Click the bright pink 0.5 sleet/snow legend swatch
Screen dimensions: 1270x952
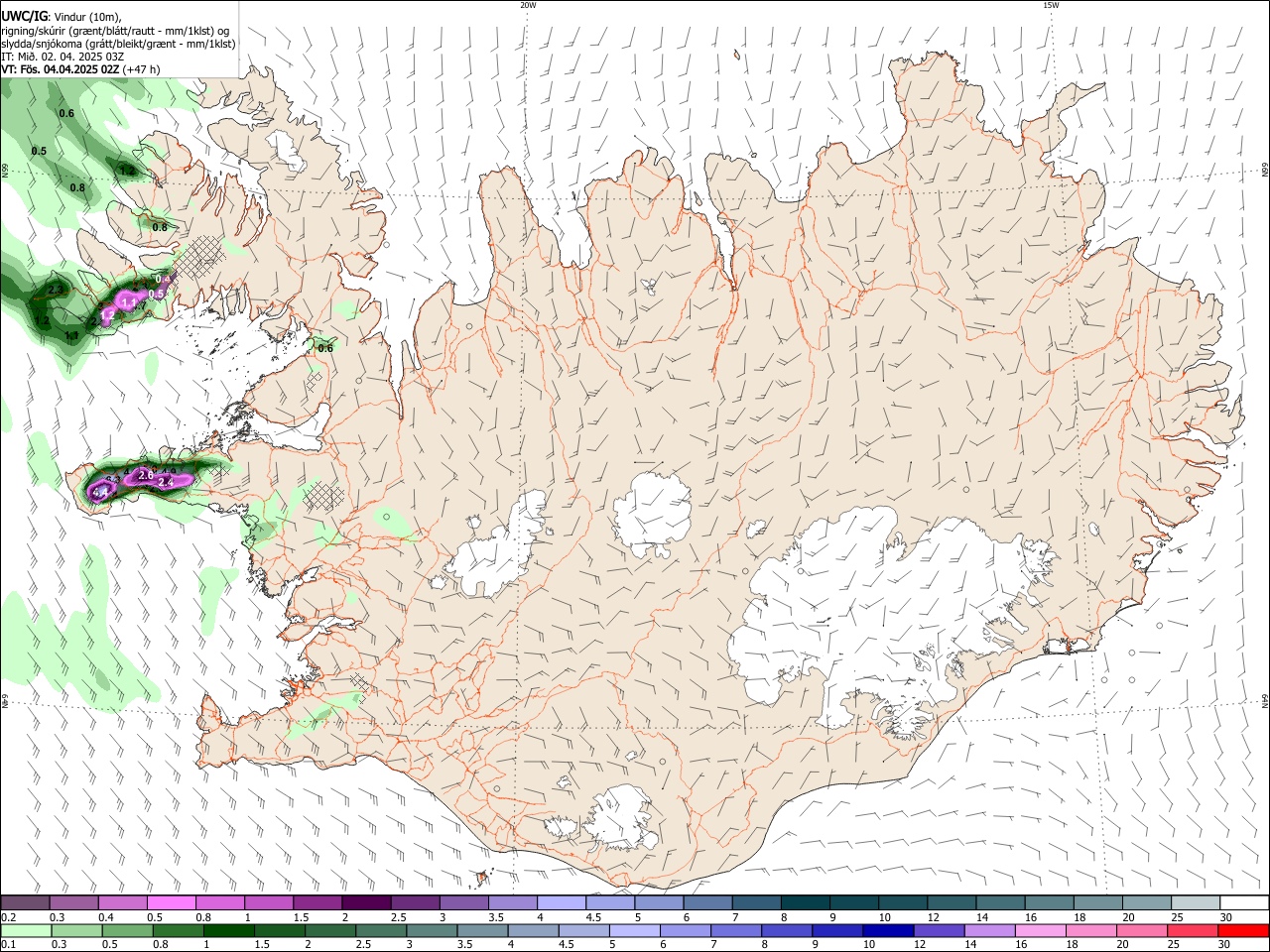(171, 902)
